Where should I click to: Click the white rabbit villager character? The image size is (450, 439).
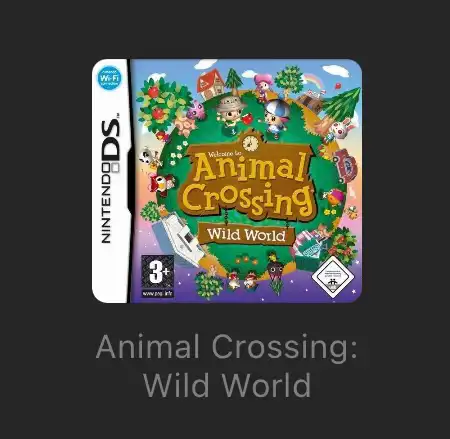pyautogui.click(x=340, y=130)
